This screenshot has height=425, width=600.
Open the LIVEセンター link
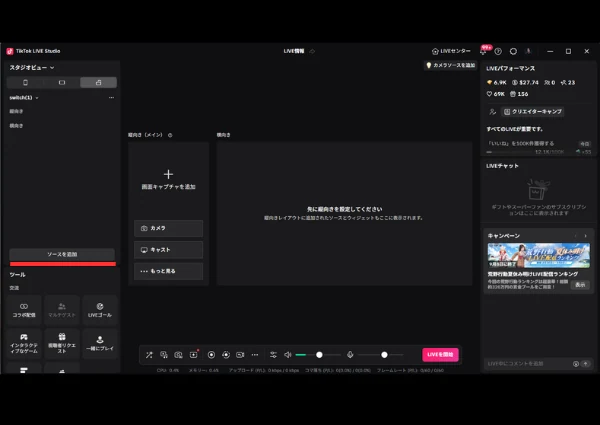(x=451, y=51)
